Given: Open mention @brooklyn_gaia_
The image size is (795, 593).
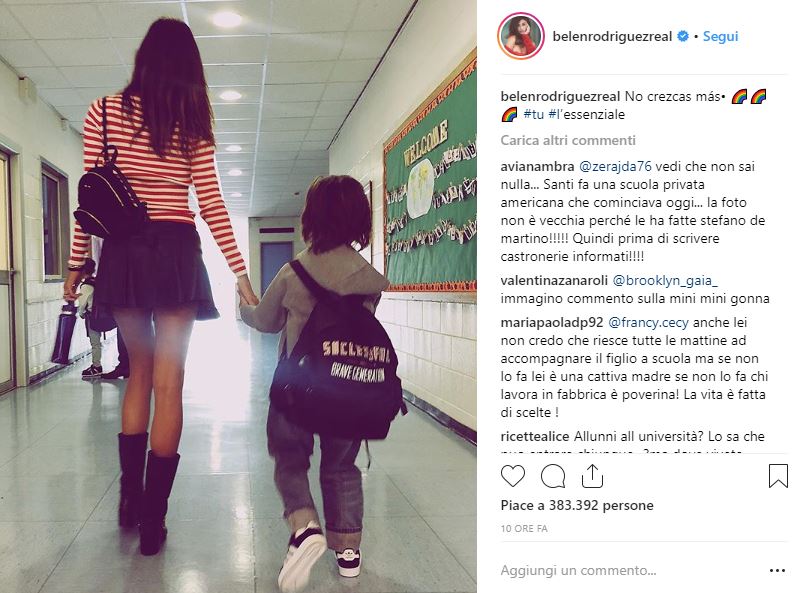Looking at the screenshot, I should point(665,281).
